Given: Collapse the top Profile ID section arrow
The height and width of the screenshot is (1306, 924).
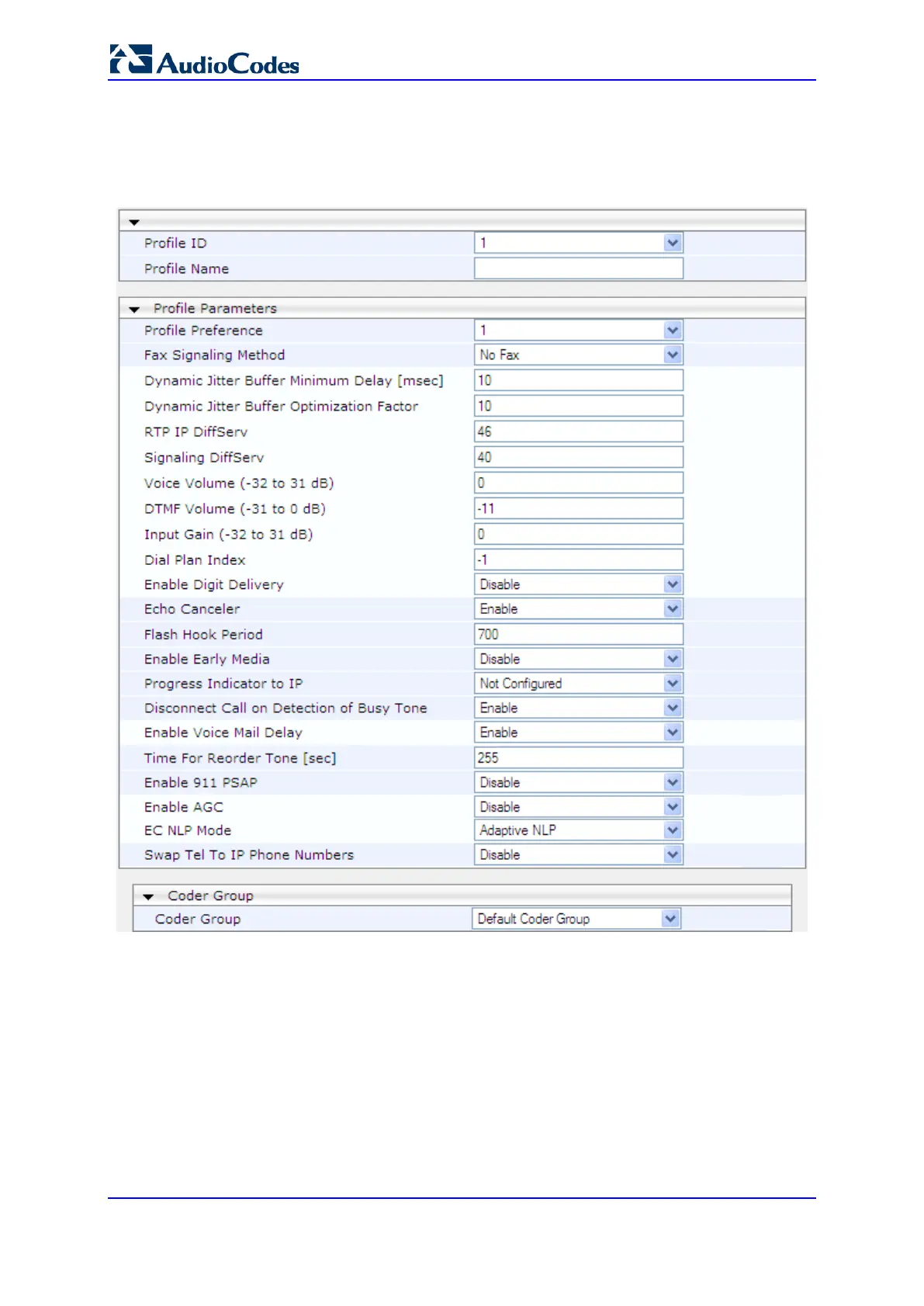Looking at the screenshot, I should [134, 223].
